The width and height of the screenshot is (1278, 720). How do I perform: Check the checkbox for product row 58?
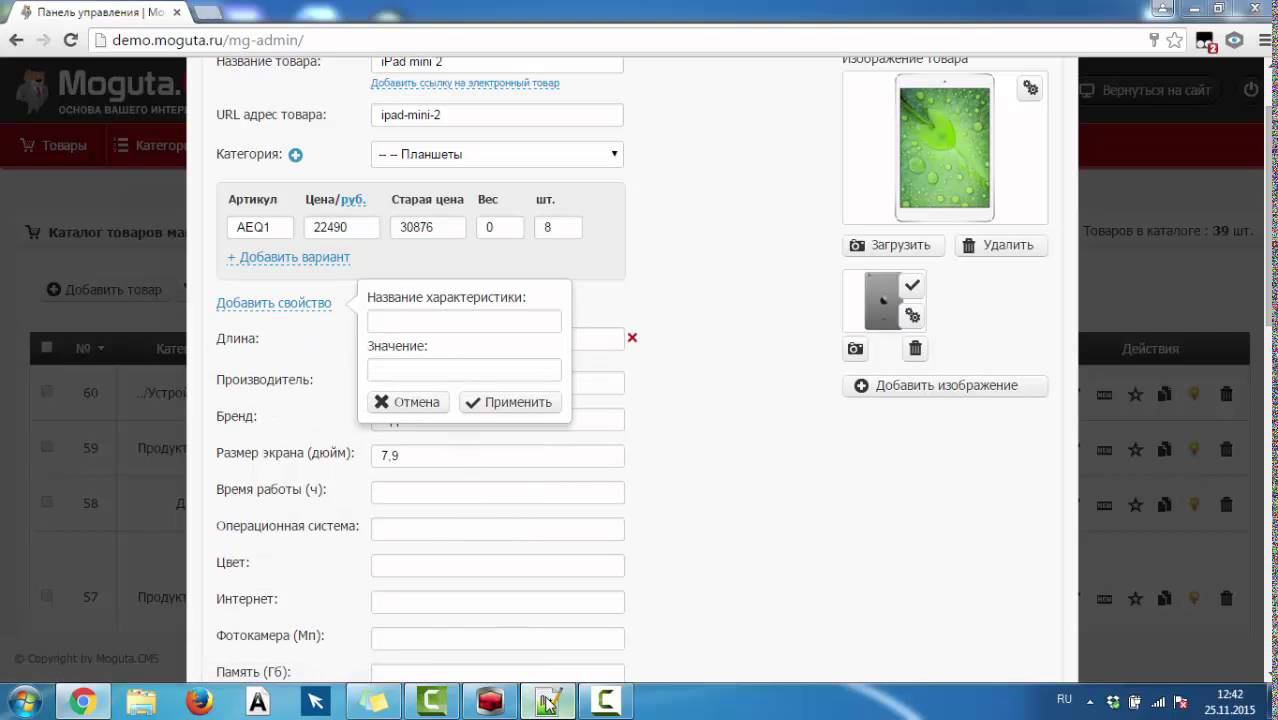46,502
